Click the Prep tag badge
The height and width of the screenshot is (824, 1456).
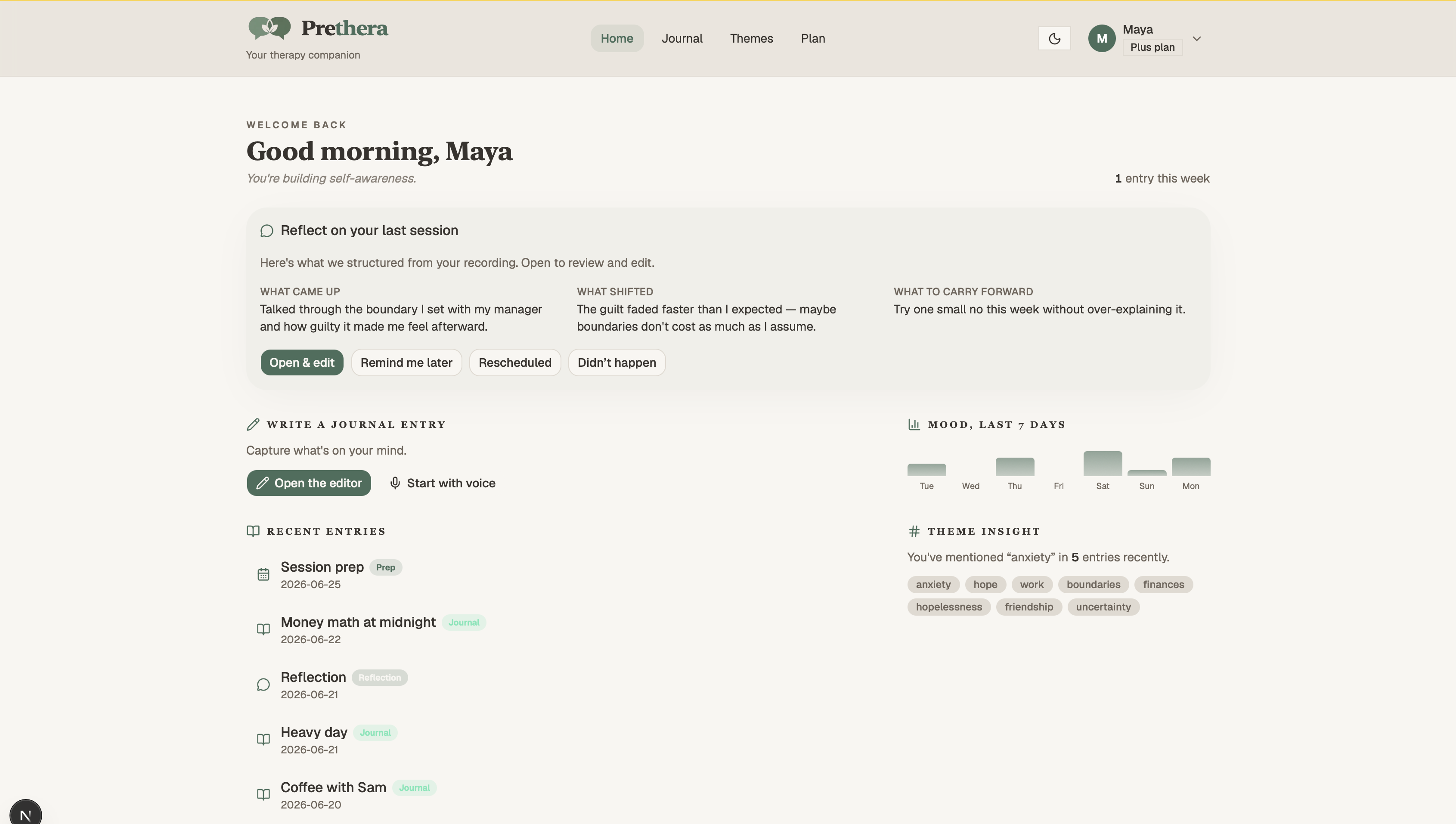point(385,568)
